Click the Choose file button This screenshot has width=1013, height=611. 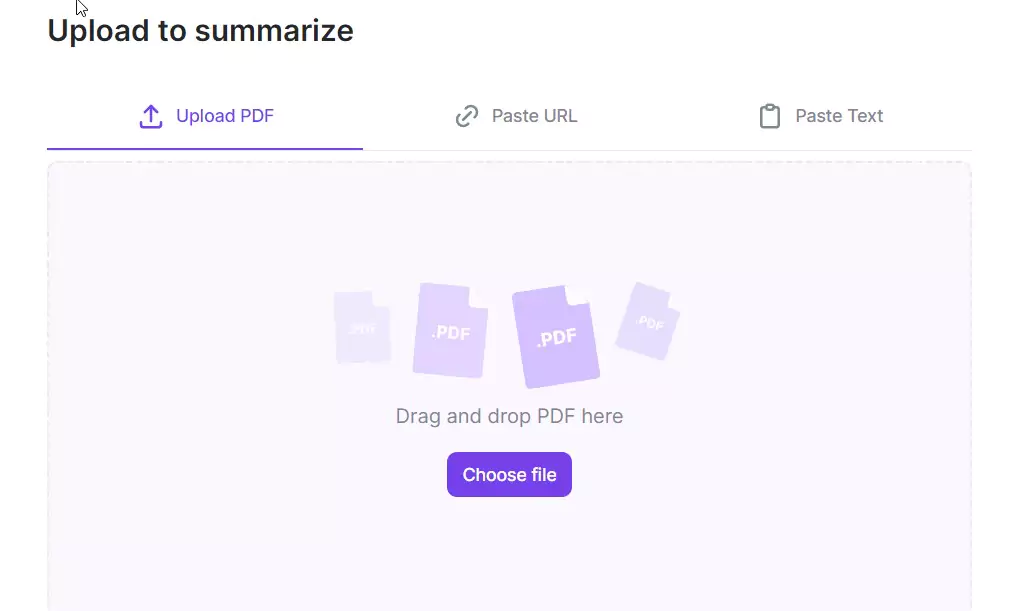509,475
